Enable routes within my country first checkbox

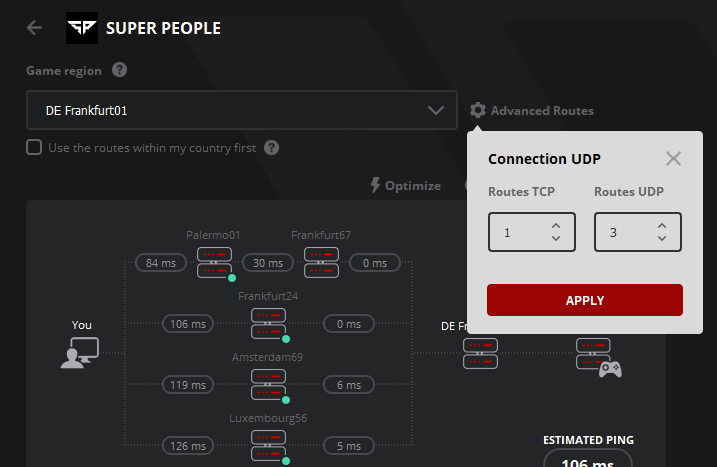tap(34, 147)
